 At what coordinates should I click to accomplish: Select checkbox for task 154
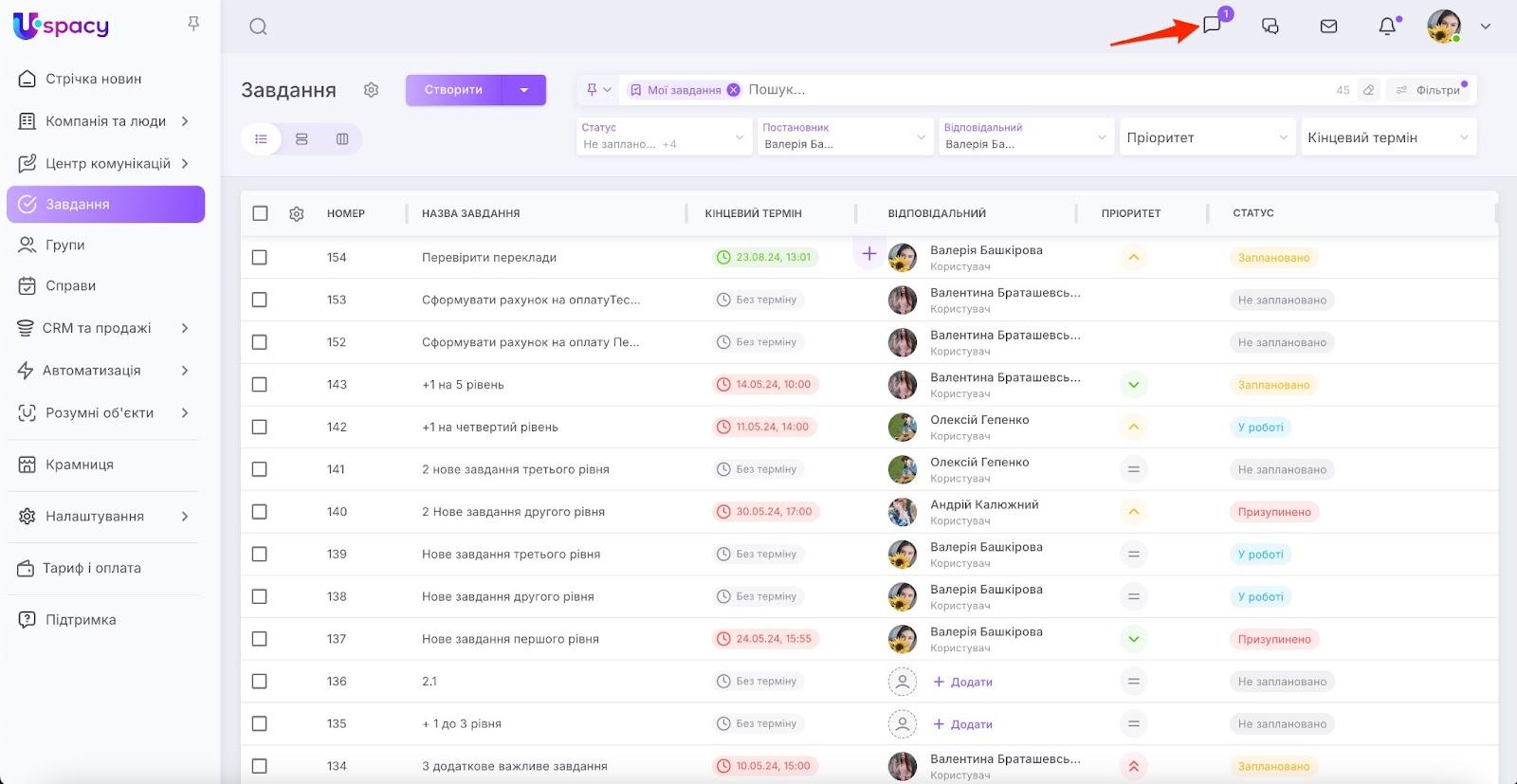tap(260, 258)
